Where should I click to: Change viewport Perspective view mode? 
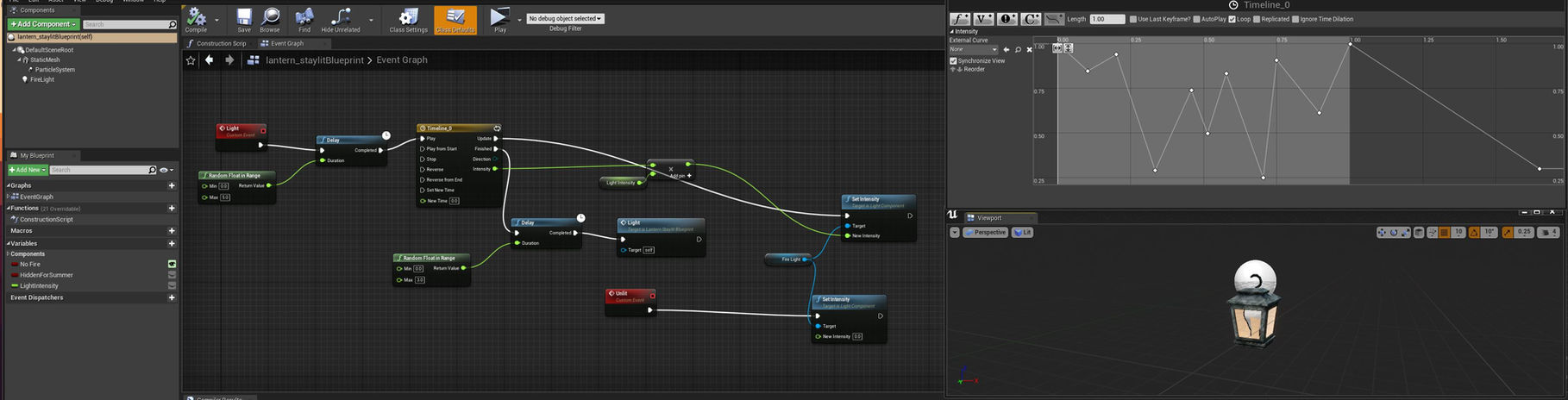click(x=986, y=232)
